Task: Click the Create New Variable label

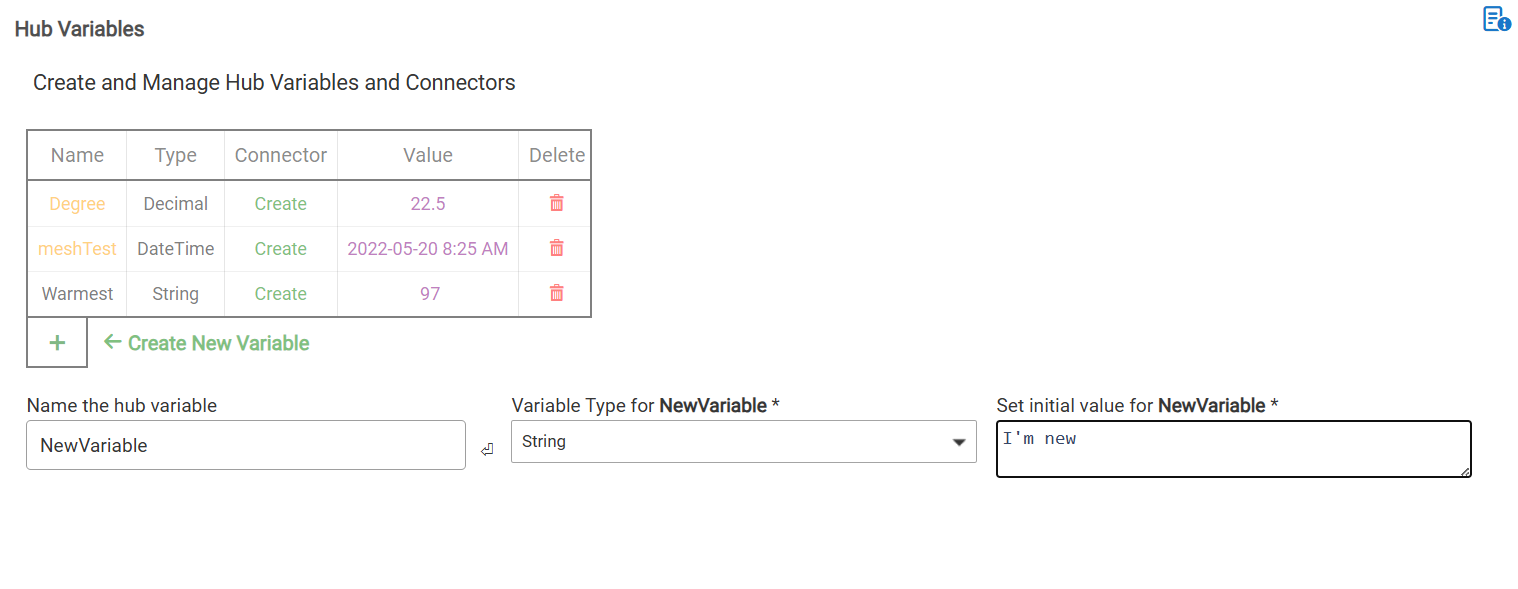Action: pyautogui.click(x=218, y=343)
